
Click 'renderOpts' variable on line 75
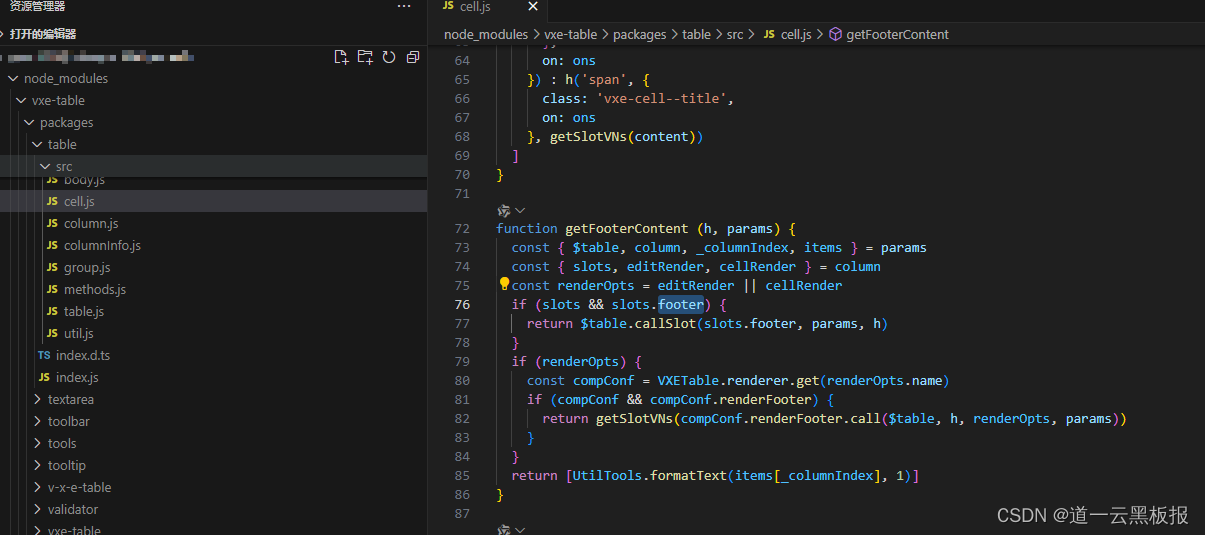pos(596,285)
